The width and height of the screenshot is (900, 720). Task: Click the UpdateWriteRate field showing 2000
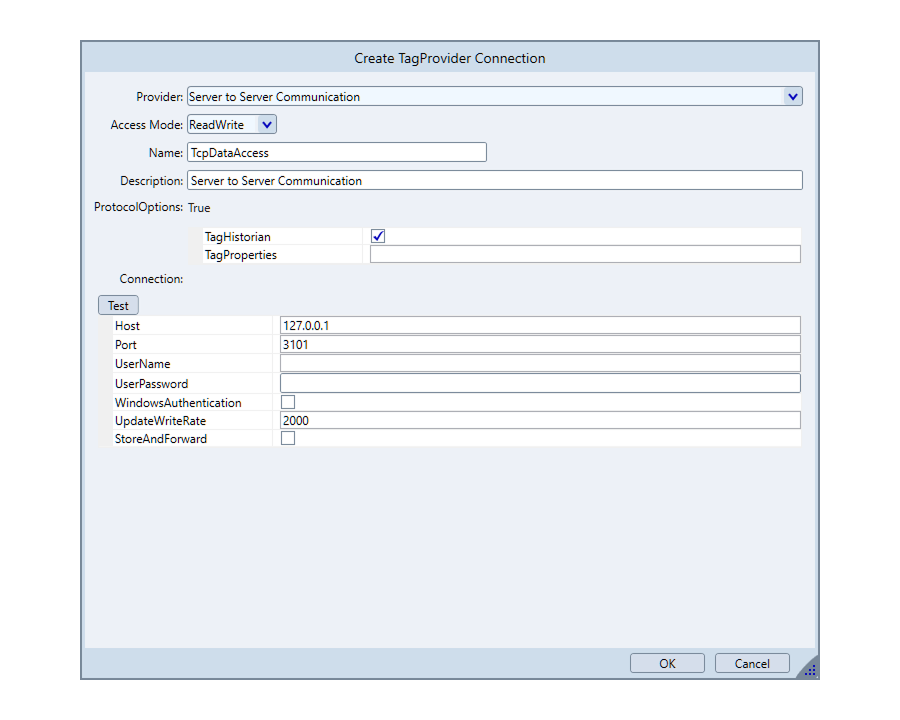point(540,421)
